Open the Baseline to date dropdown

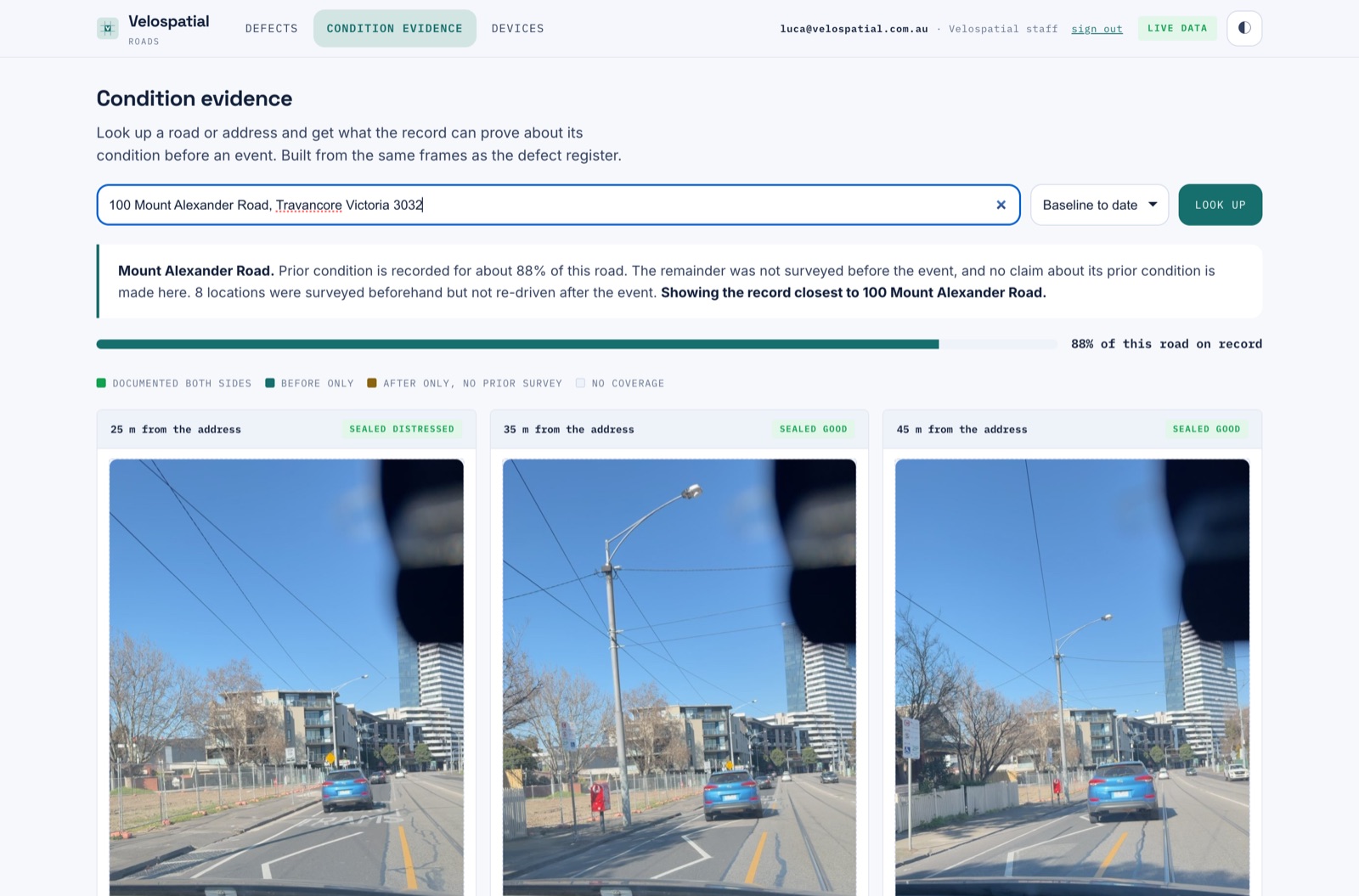(x=1099, y=205)
